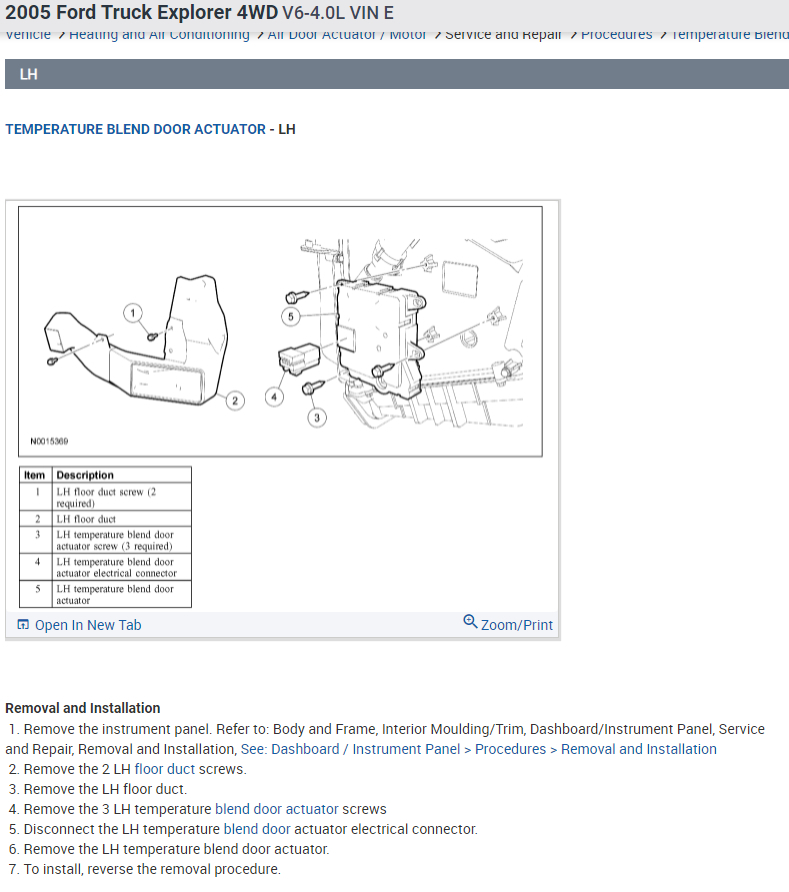Open the Temperature Blend breadcrumb link

click(730, 35)
